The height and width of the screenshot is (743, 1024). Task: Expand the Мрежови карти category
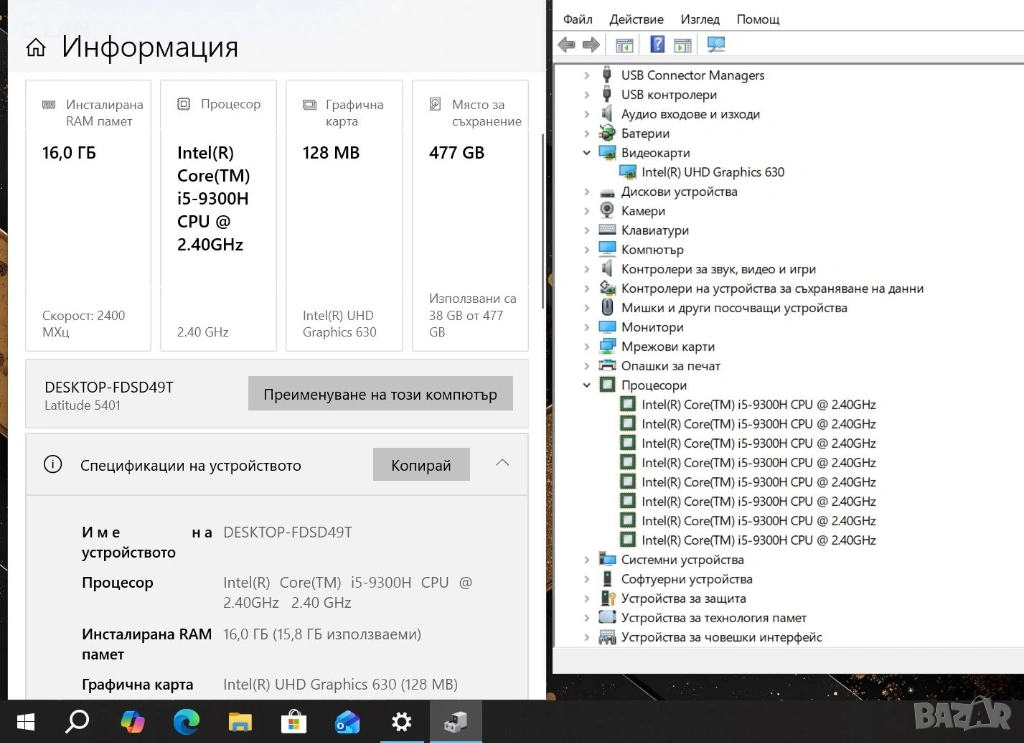click(587, 347)
